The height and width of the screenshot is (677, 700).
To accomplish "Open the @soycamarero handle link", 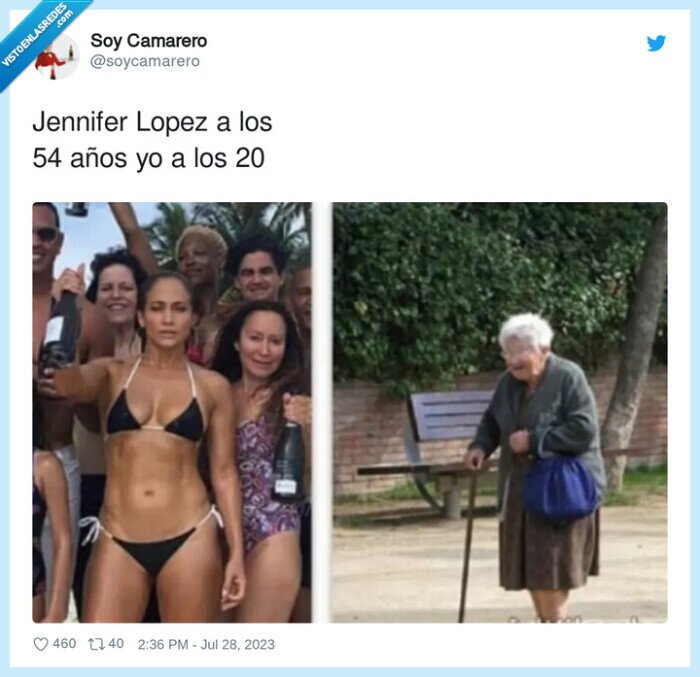I will (145, 61).
